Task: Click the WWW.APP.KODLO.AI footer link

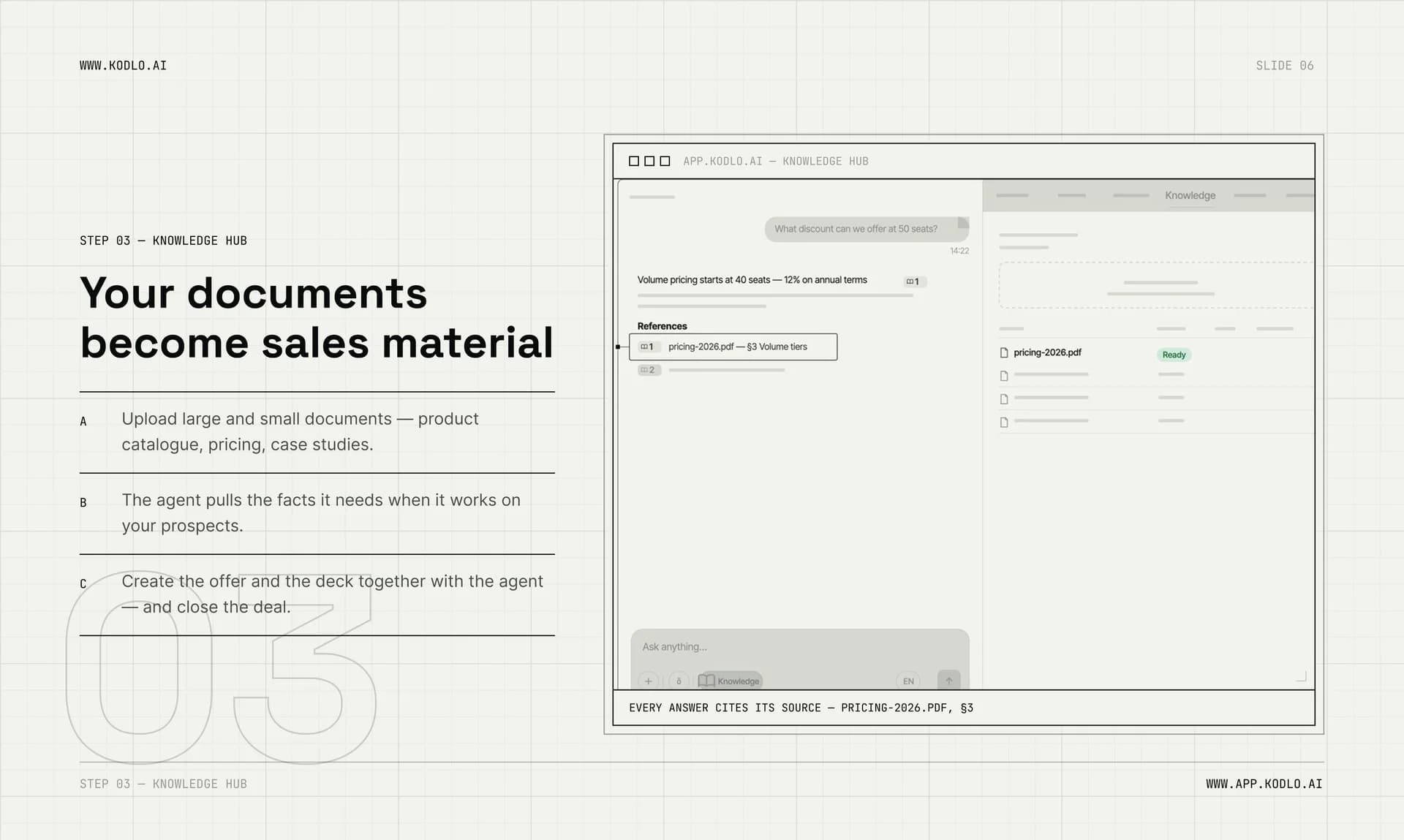Action: (1264, 784)
